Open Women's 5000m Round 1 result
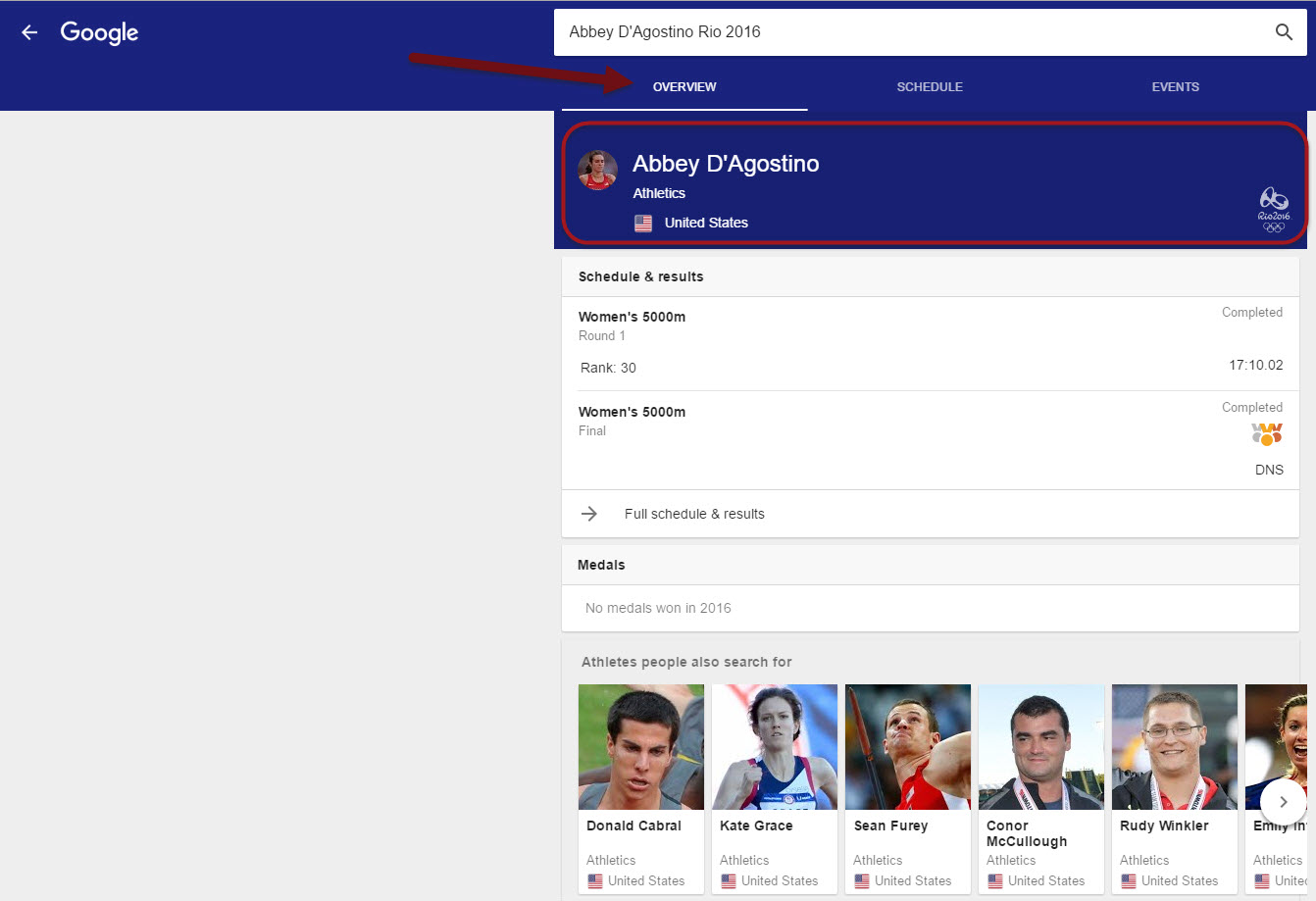 [930, 343]
